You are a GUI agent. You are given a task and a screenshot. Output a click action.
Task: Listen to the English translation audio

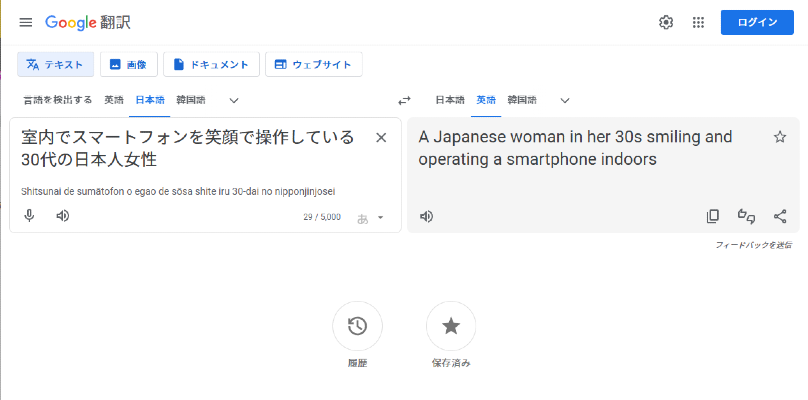(x=426, y=216)
